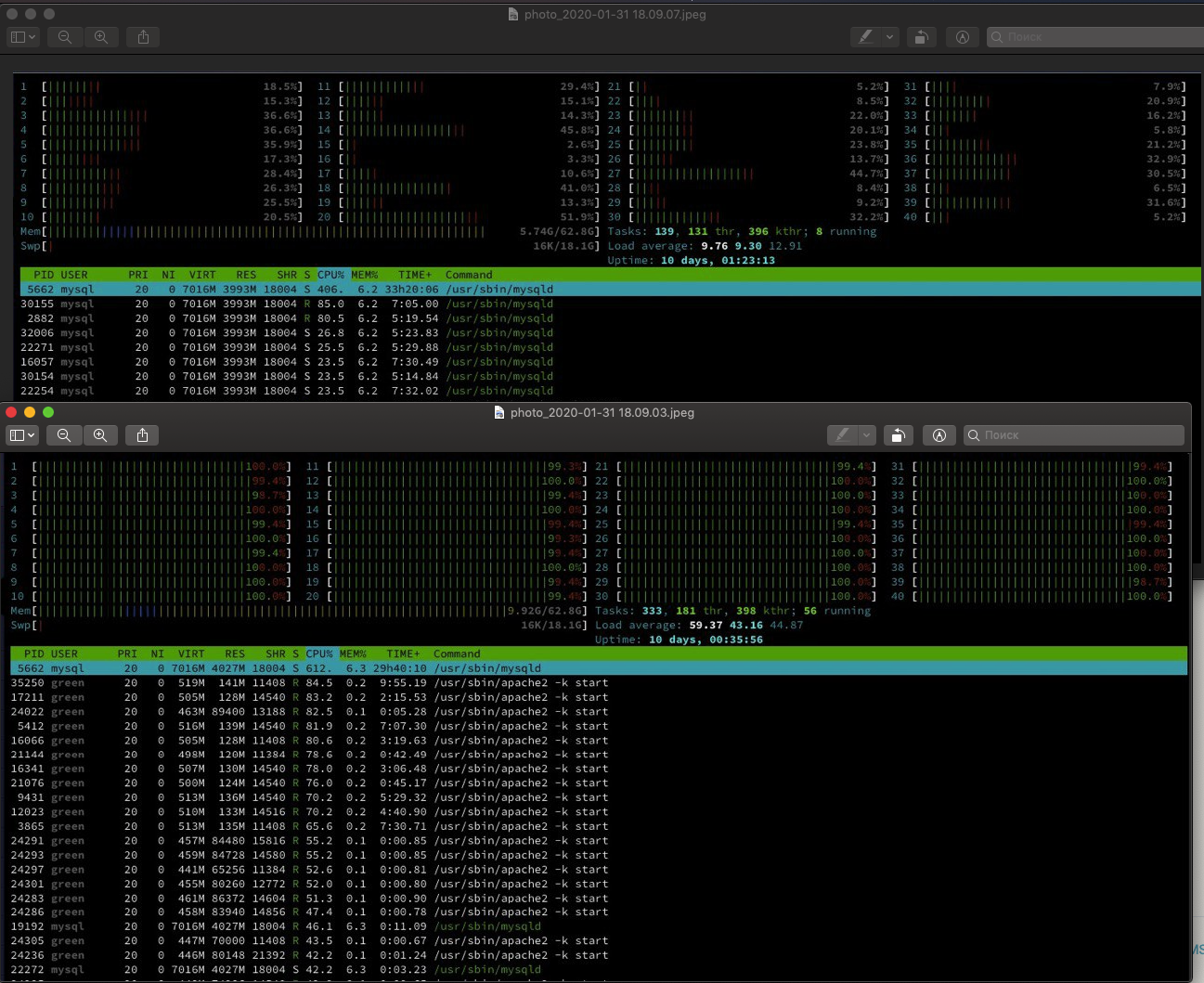
Task: Expand highlighter color dropdown in 18.09.07 window
Action: (889, 37)
